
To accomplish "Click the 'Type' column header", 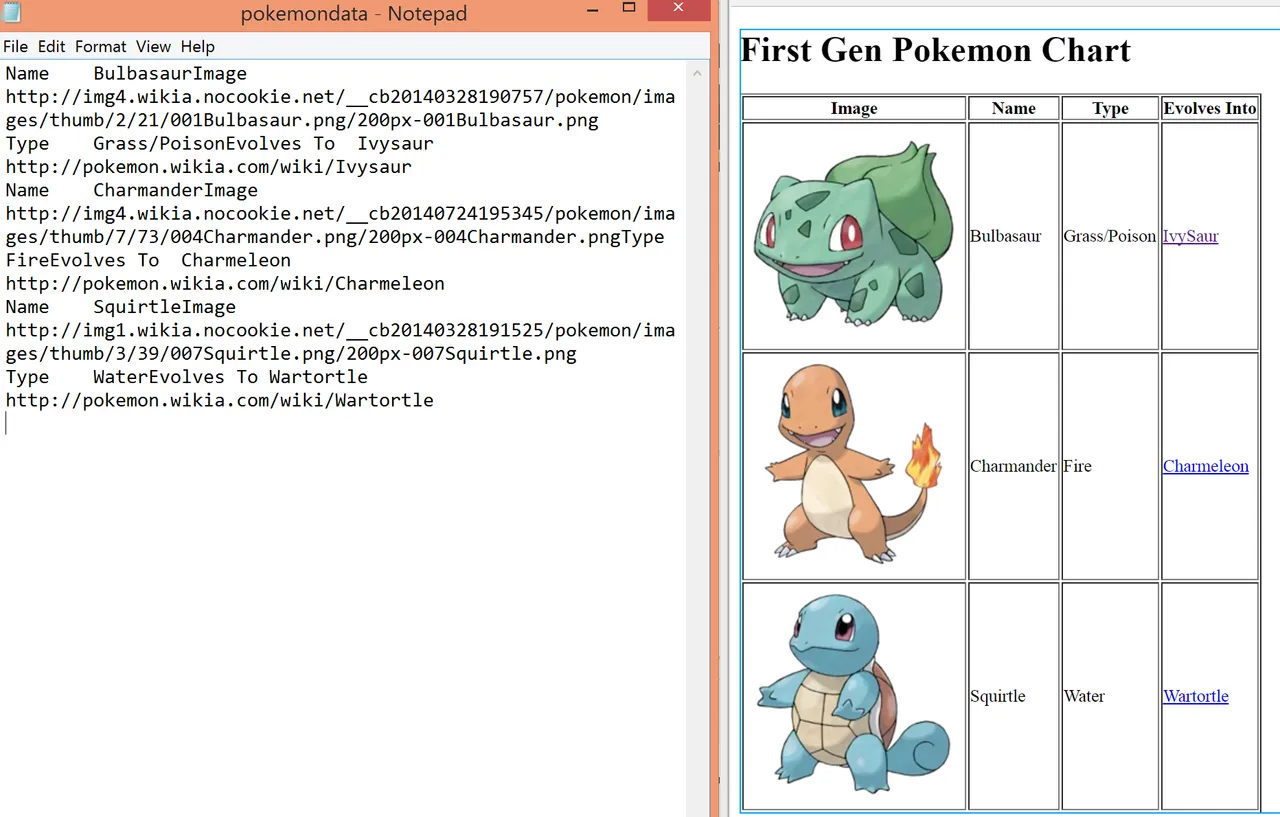I will pos(1110,108).
